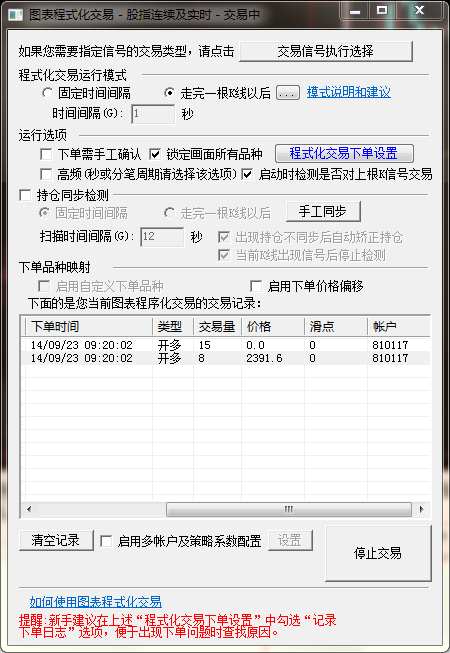Select the record row with price 2391.6
This screenshot has height=653, width=450.
(x=226, y=358)
